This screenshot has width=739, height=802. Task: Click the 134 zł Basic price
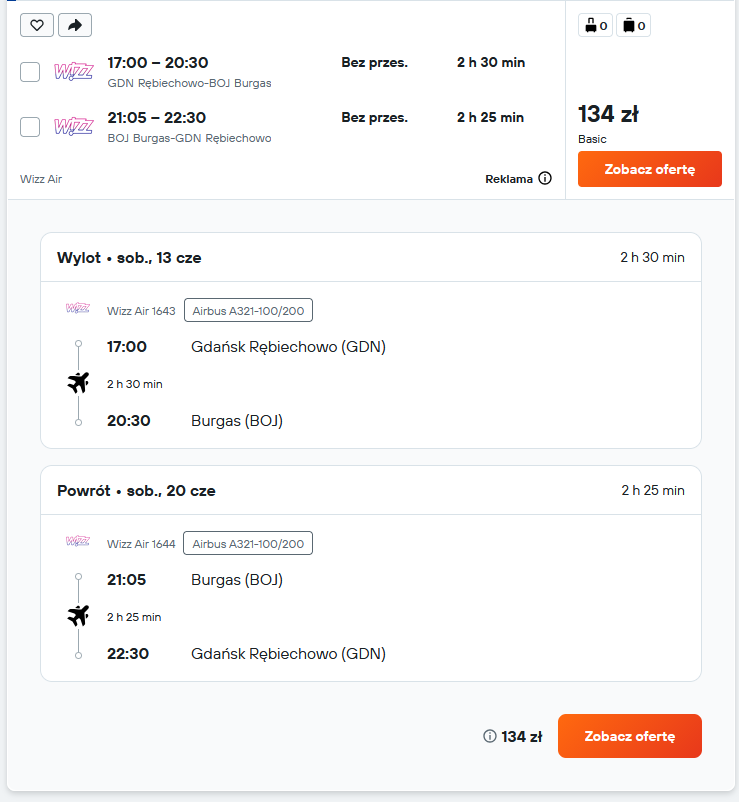pos(608,114)
